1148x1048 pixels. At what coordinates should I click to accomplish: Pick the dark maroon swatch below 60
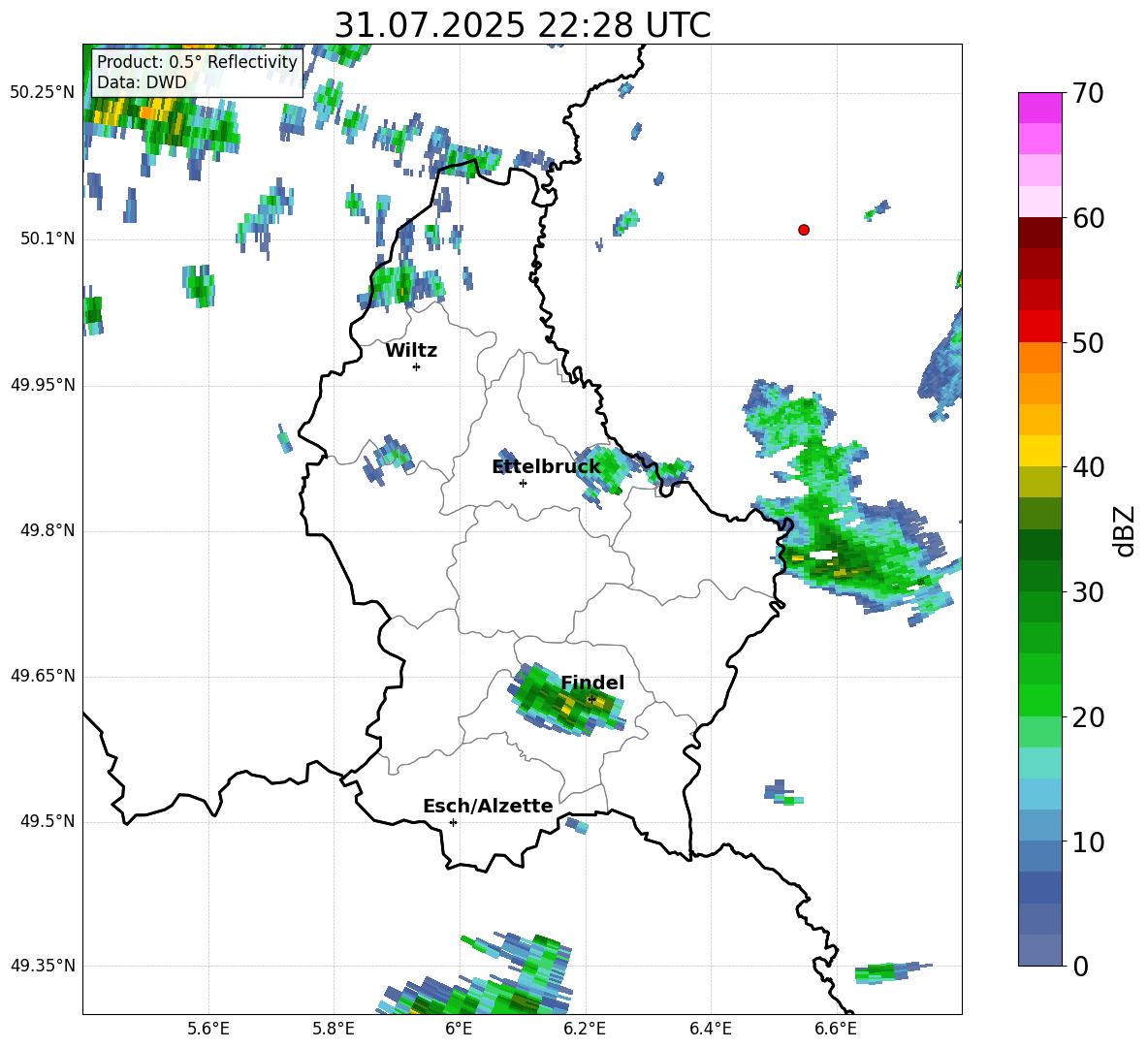click(x=1039, y=233)
